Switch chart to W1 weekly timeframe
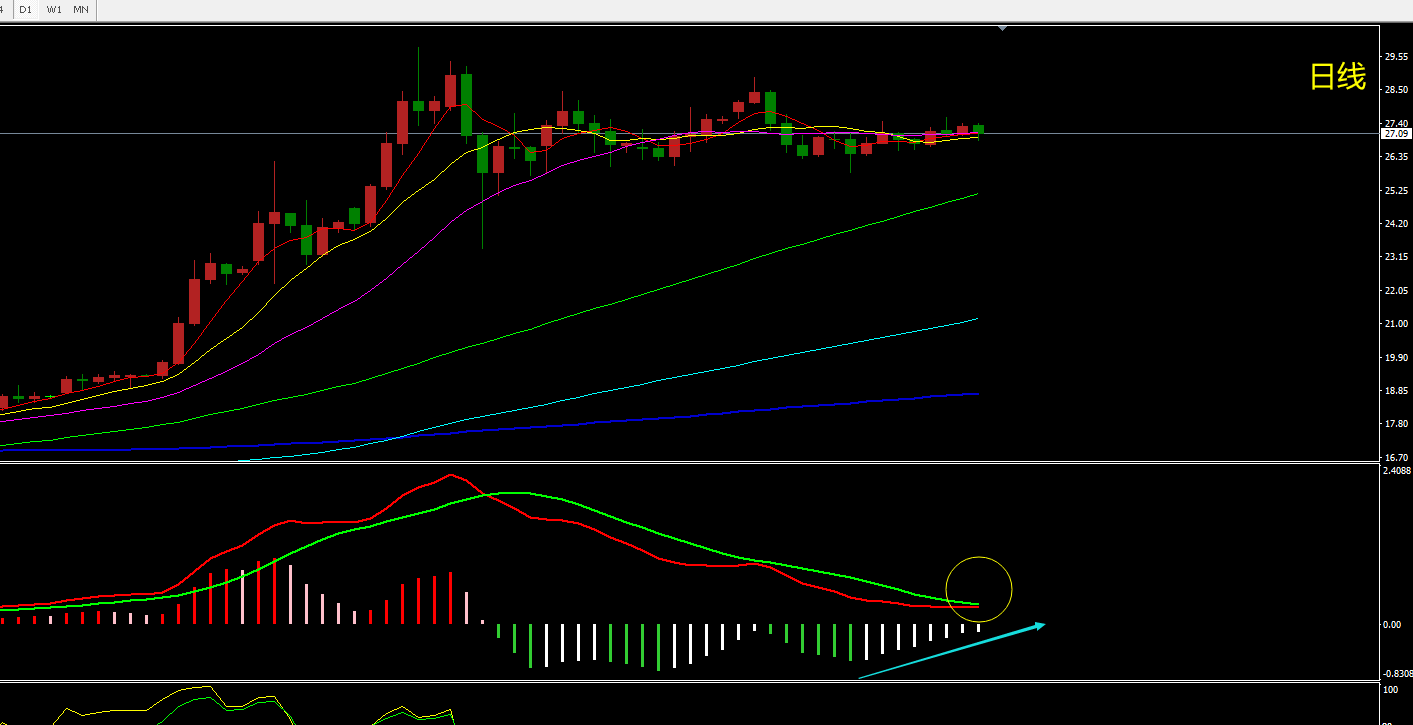 click(54, 9)
